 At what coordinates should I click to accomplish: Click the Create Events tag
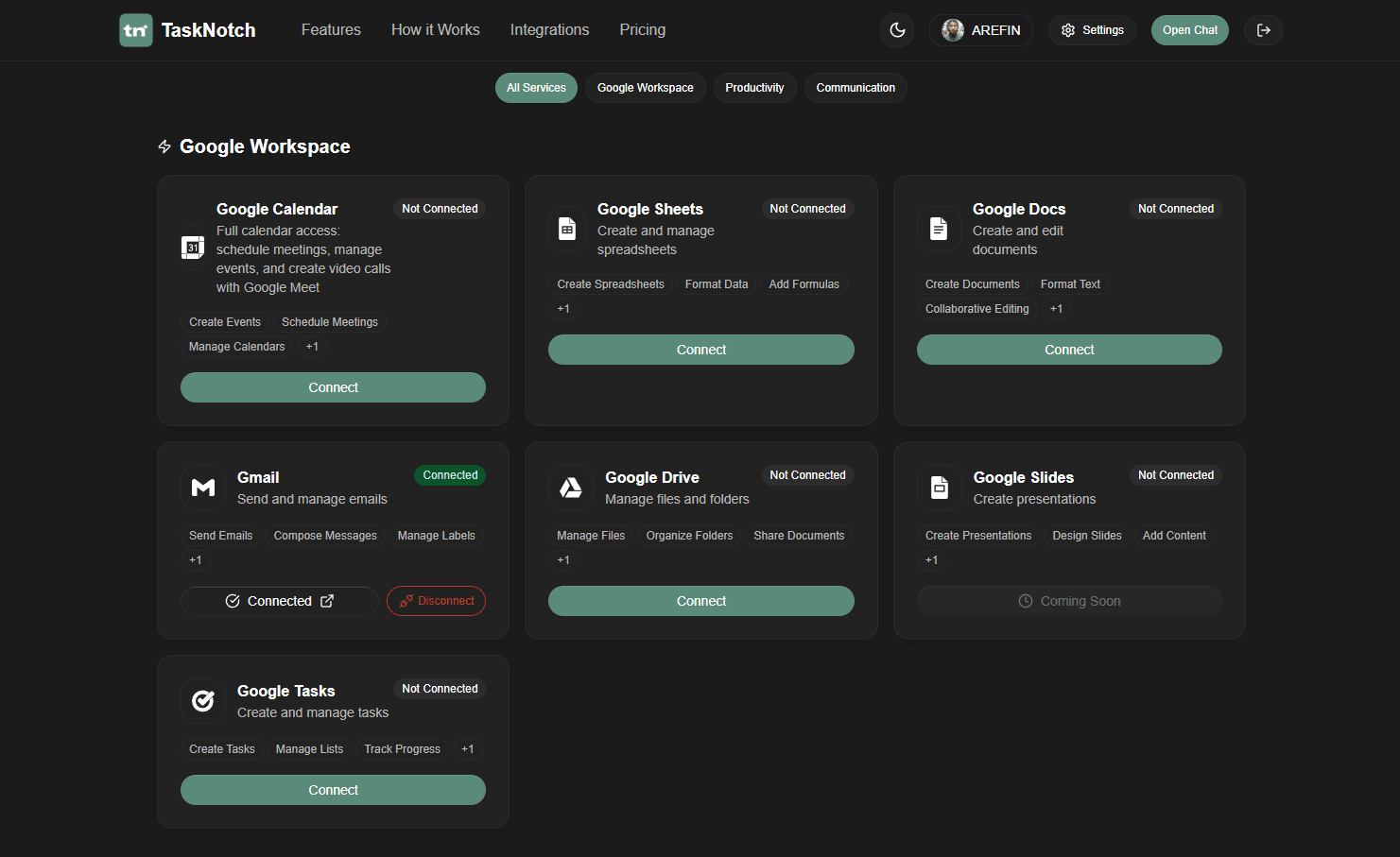point(225,322)
